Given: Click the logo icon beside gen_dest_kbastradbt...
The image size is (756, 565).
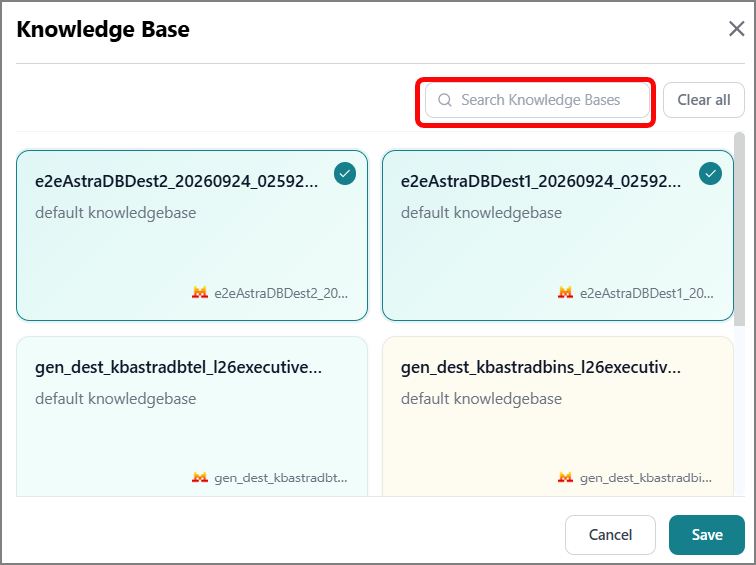Looking at the screenshot, I should click(200, 477).
